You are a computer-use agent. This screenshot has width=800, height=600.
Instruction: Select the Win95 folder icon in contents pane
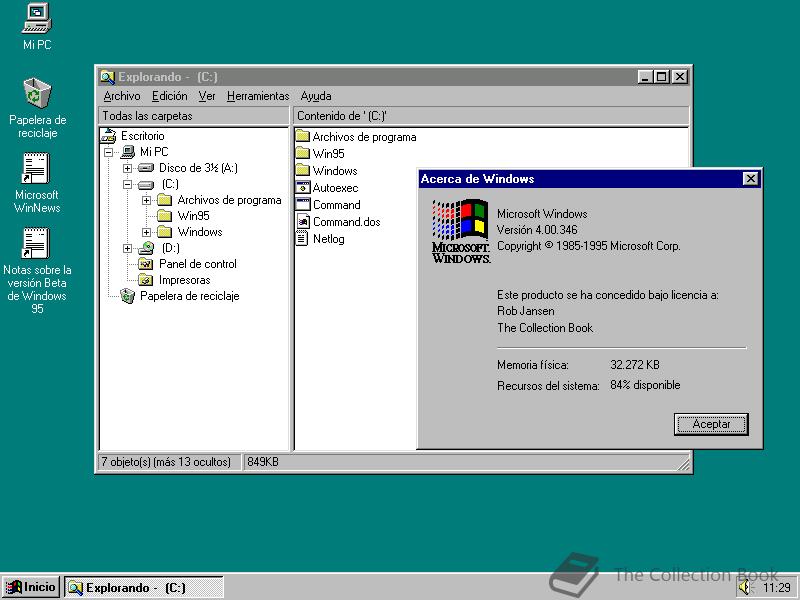(x=303, y=153)
